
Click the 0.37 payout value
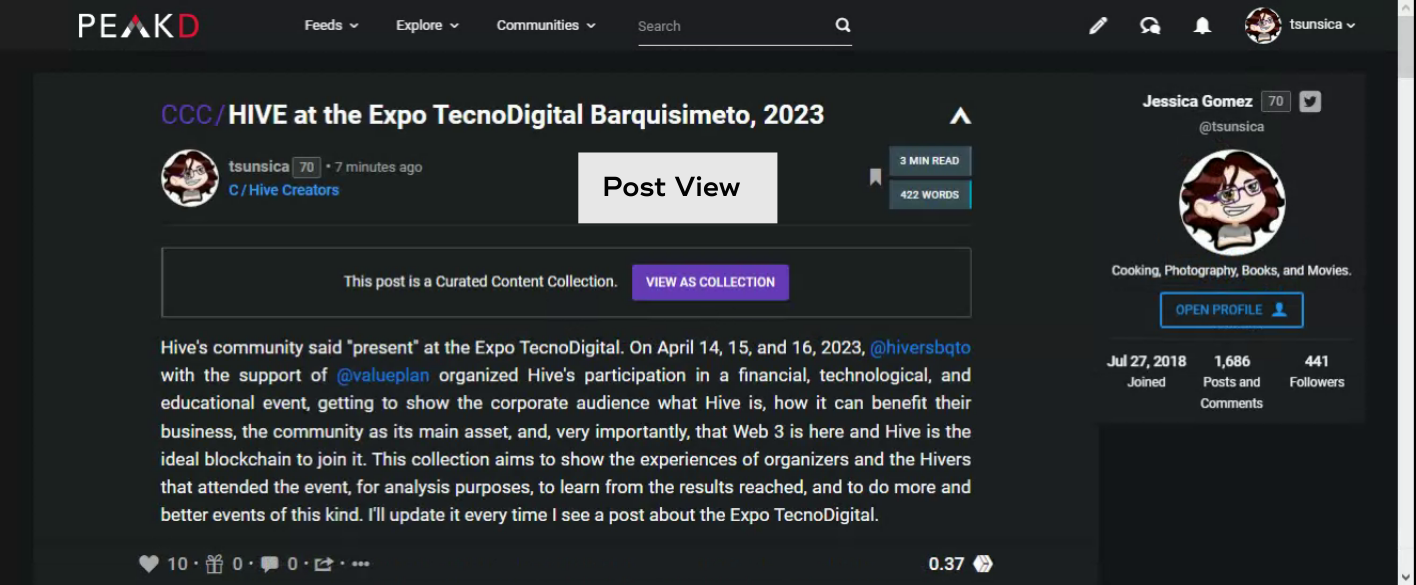pos(946,564)
